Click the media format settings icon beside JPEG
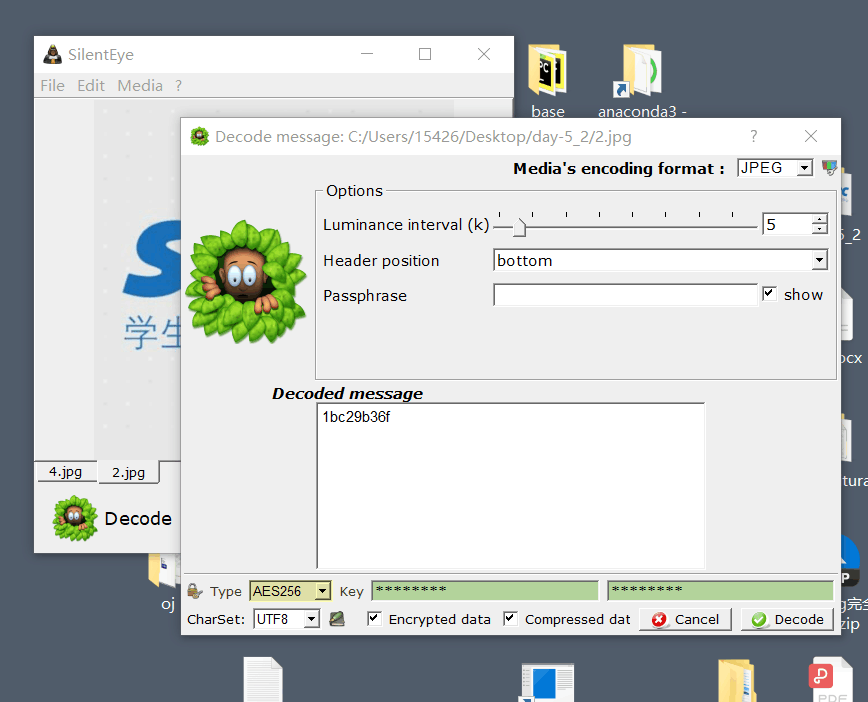The image size is (868, 702). coord(828,168)
